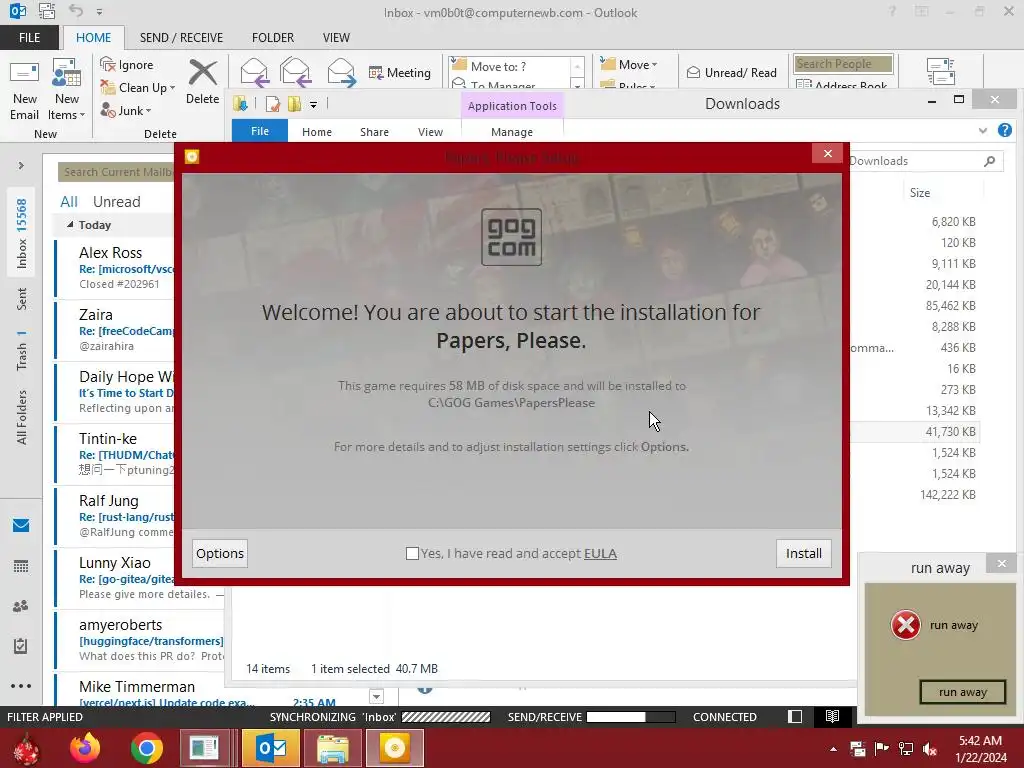Switch to the FOLDER ribbon tab
This screenshot has width=1024, height=768.
273,38
